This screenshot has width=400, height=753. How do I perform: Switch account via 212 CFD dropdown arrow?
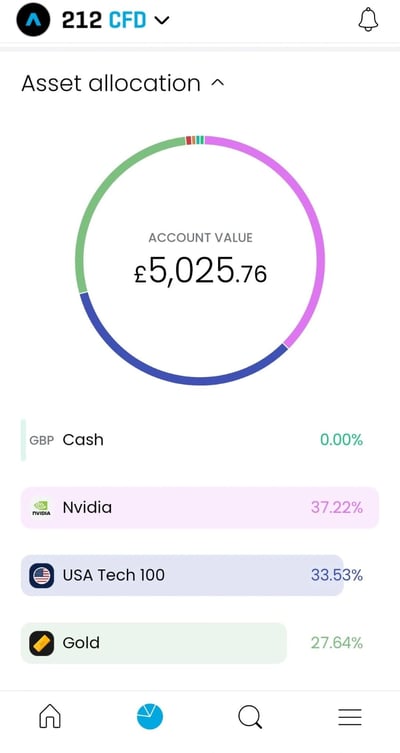(x=162, y=20)
